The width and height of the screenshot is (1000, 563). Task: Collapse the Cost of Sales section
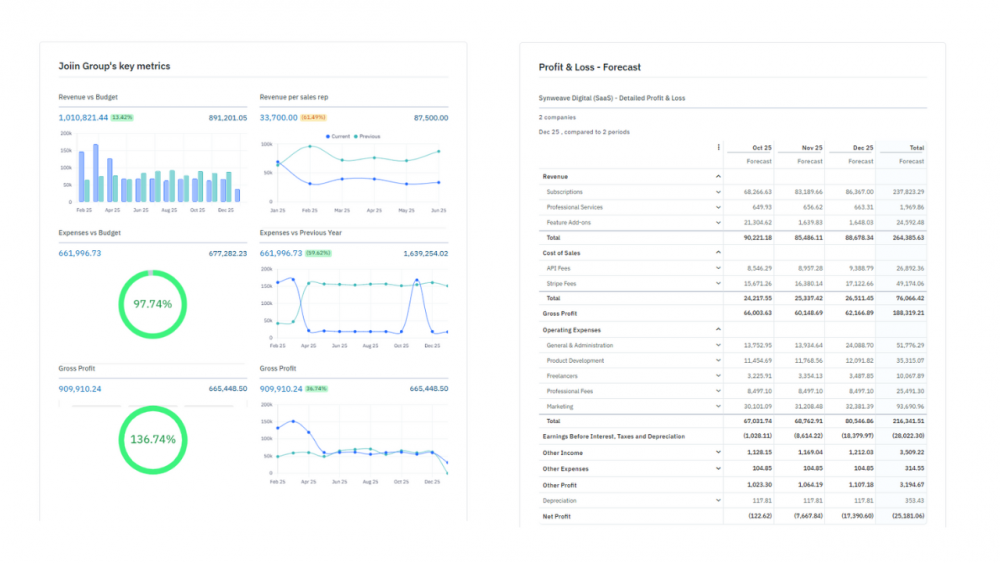718,253
